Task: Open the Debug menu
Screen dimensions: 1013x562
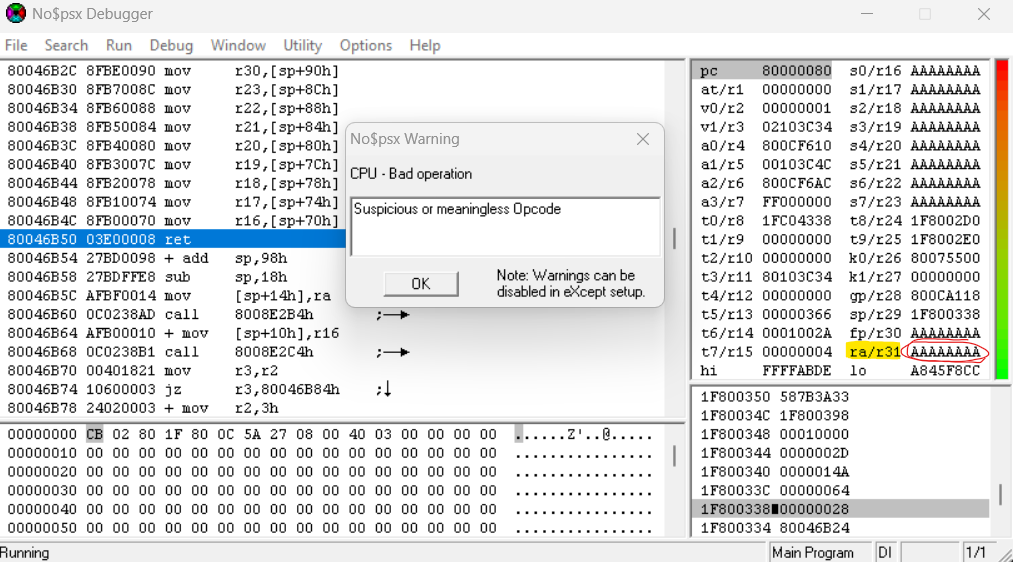Action: (x=171, y=45)
